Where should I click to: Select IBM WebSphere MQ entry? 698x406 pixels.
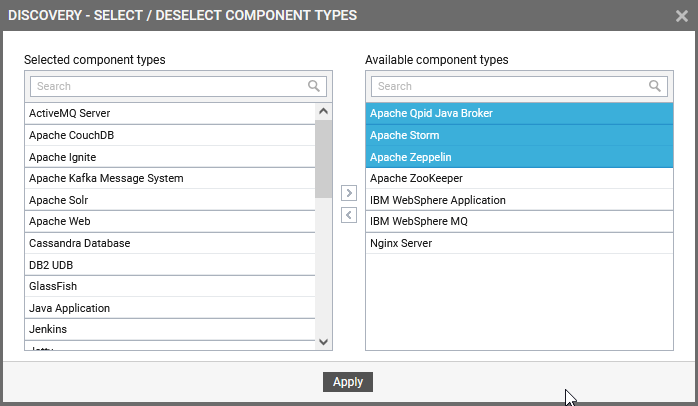(x=519, y=222)
